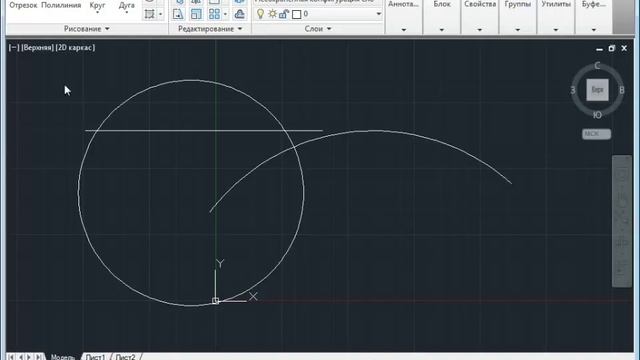
Task: Toggle the layer lock padlock icon
Action: pos(284,14)
